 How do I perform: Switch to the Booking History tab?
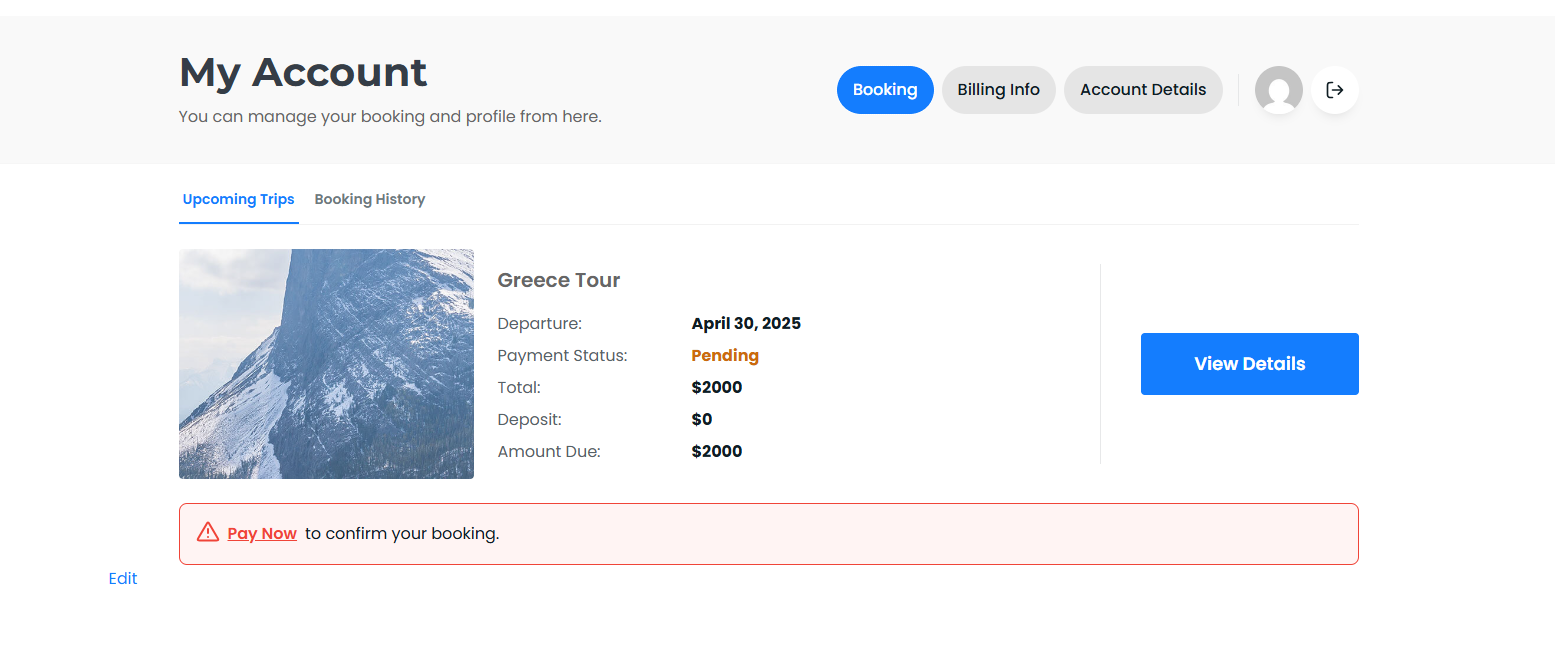click(x=369, y=199)
